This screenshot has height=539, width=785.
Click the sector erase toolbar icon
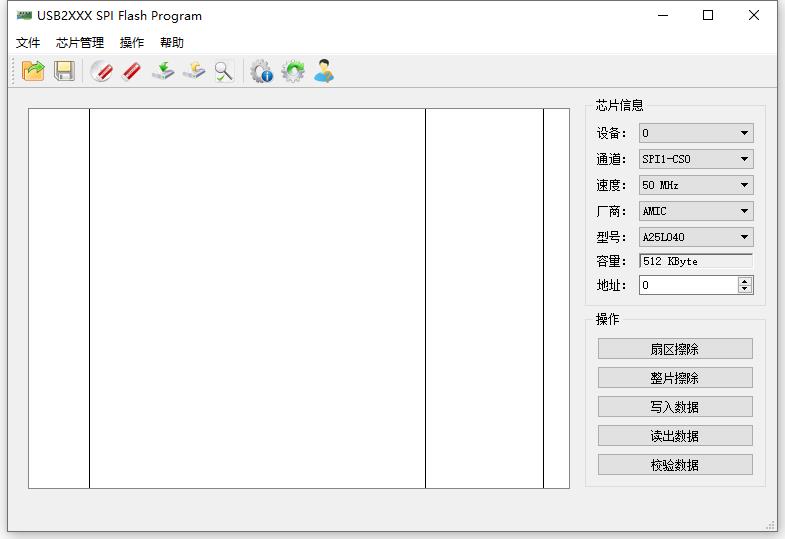101,71
